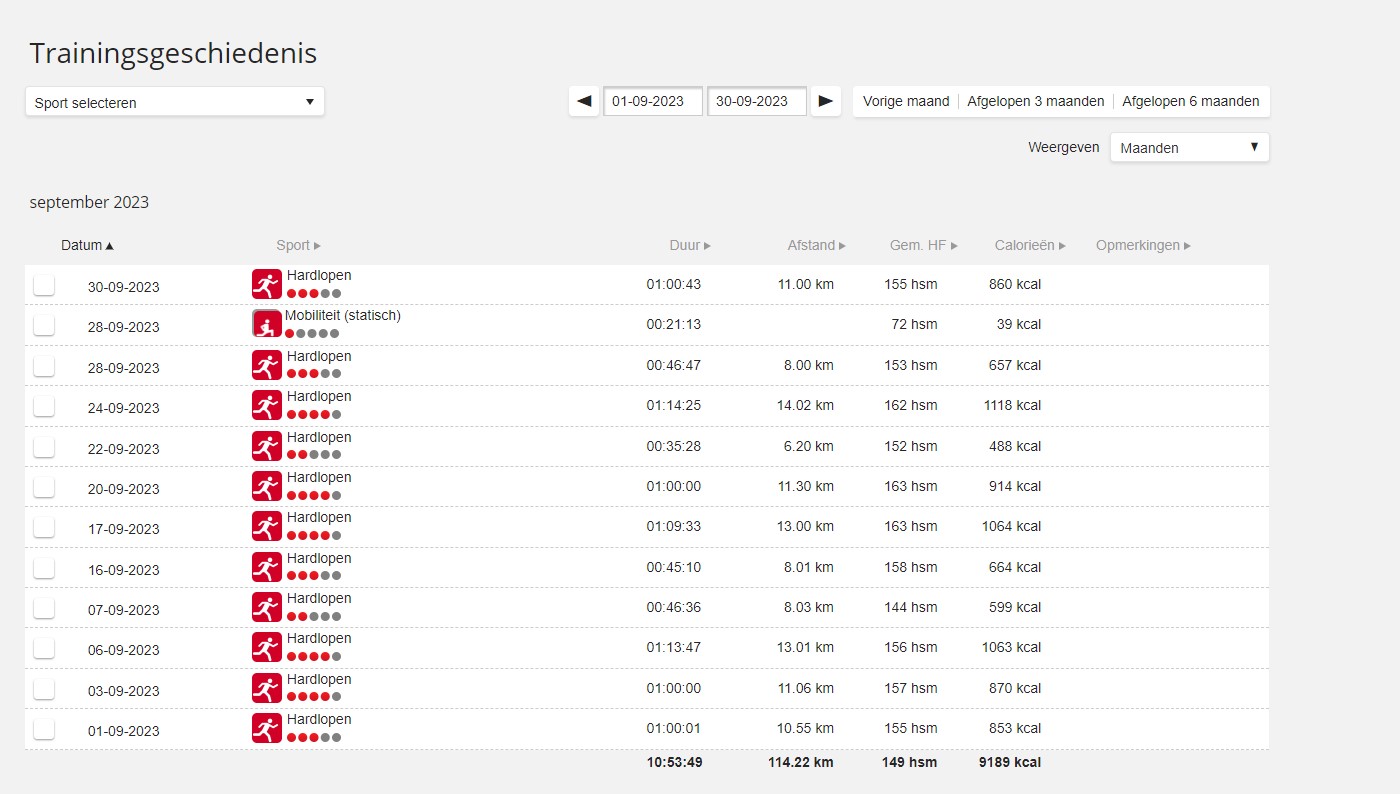This screenshot has height=794, width=1400.
Task: Show the Vorige maand period
Action: (906, 101)
